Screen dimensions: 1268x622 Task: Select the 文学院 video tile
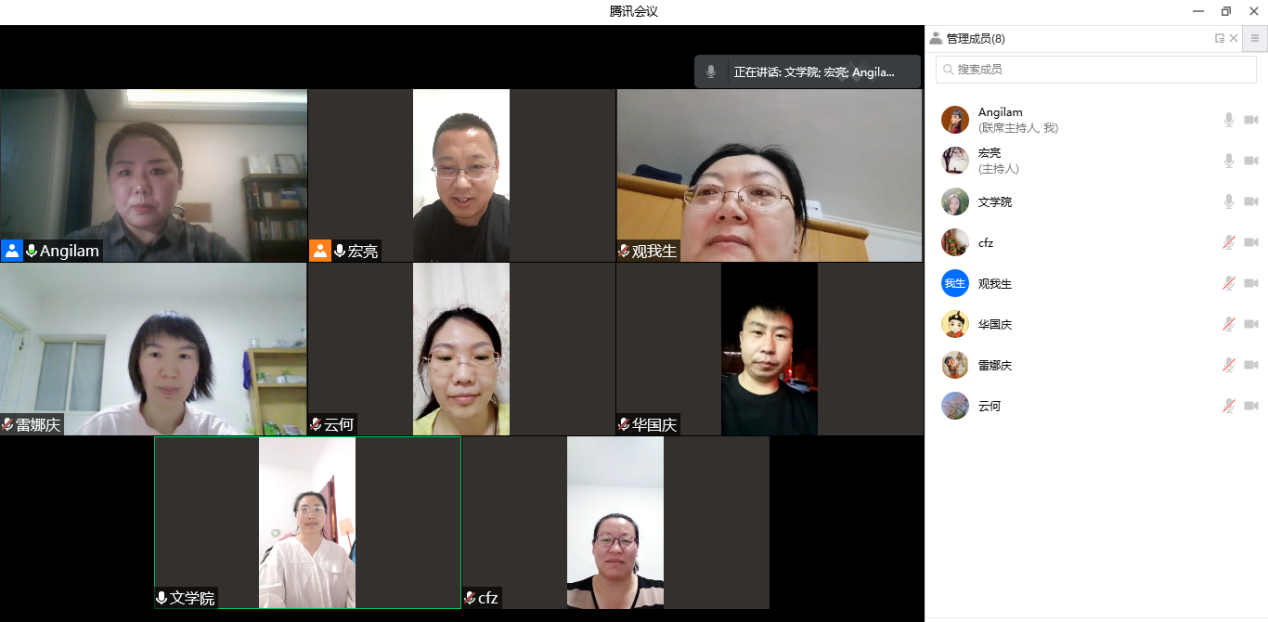[307, 522]
